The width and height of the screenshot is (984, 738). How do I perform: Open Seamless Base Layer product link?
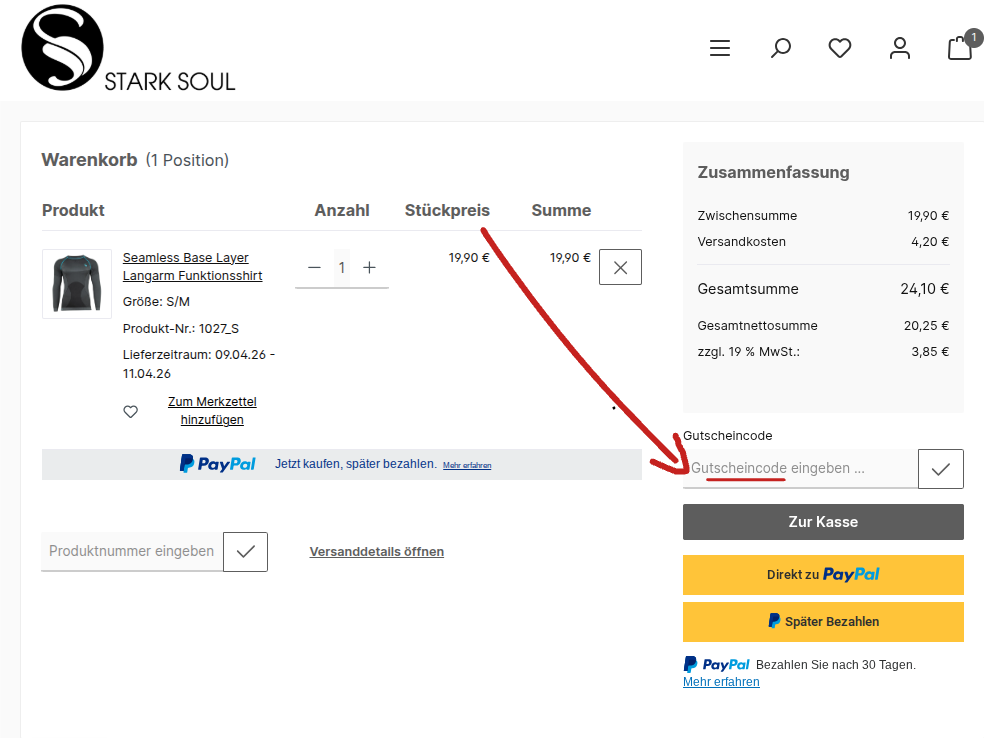pyautogui.click(x=192, y=267)
